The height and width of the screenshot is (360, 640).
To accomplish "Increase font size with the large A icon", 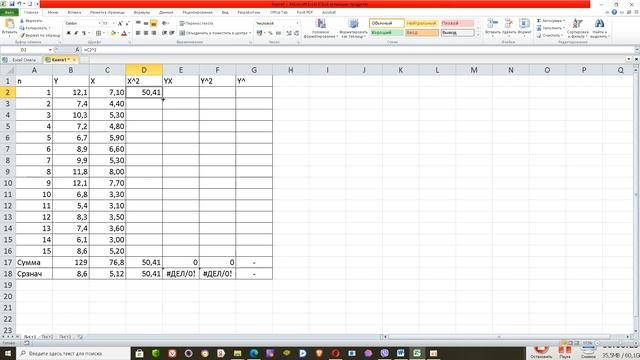I will 120,24.
